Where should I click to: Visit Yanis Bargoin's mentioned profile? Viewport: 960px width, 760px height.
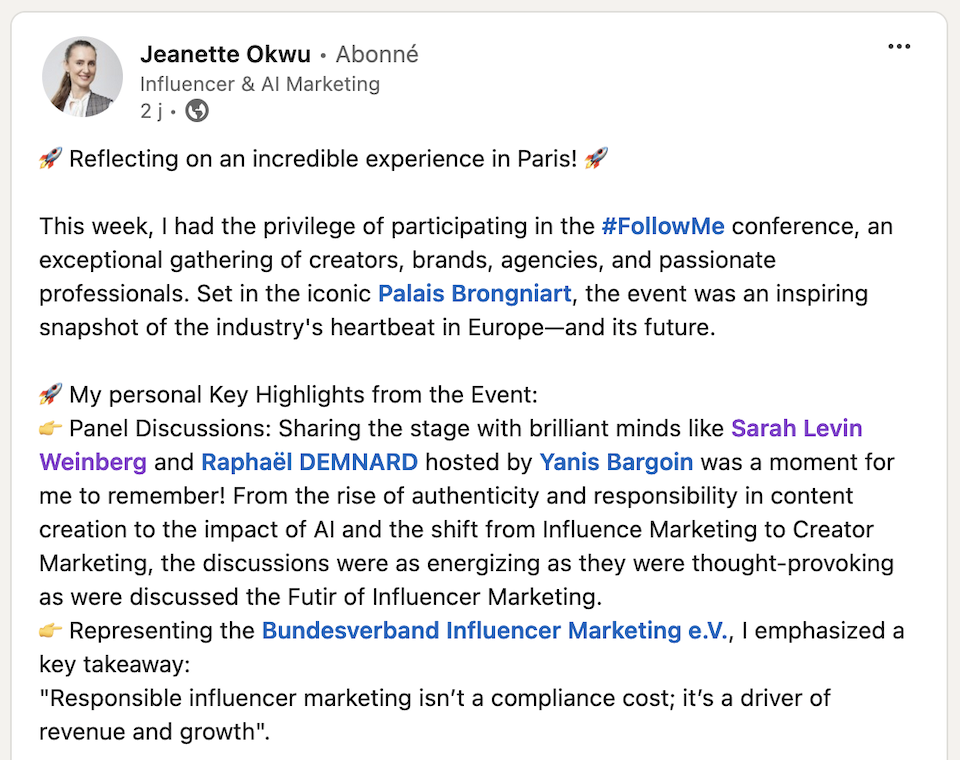[x=616, y=462]
